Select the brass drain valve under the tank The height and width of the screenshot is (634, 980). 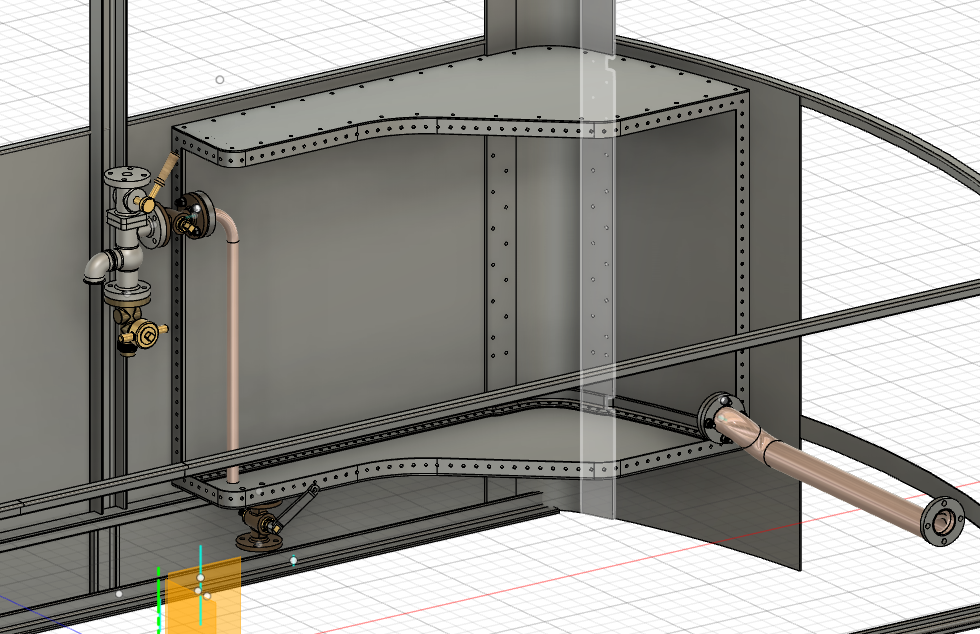tap(258, 528)
